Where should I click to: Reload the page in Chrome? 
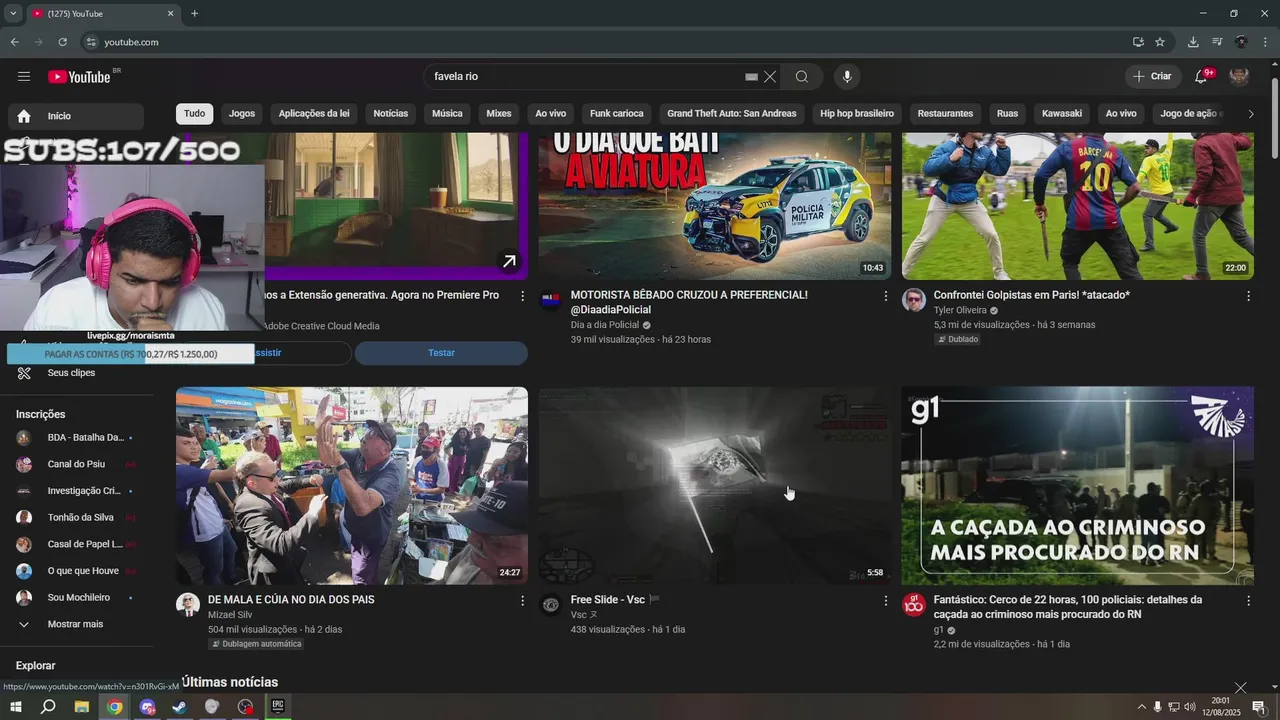(x=62, y=42)
